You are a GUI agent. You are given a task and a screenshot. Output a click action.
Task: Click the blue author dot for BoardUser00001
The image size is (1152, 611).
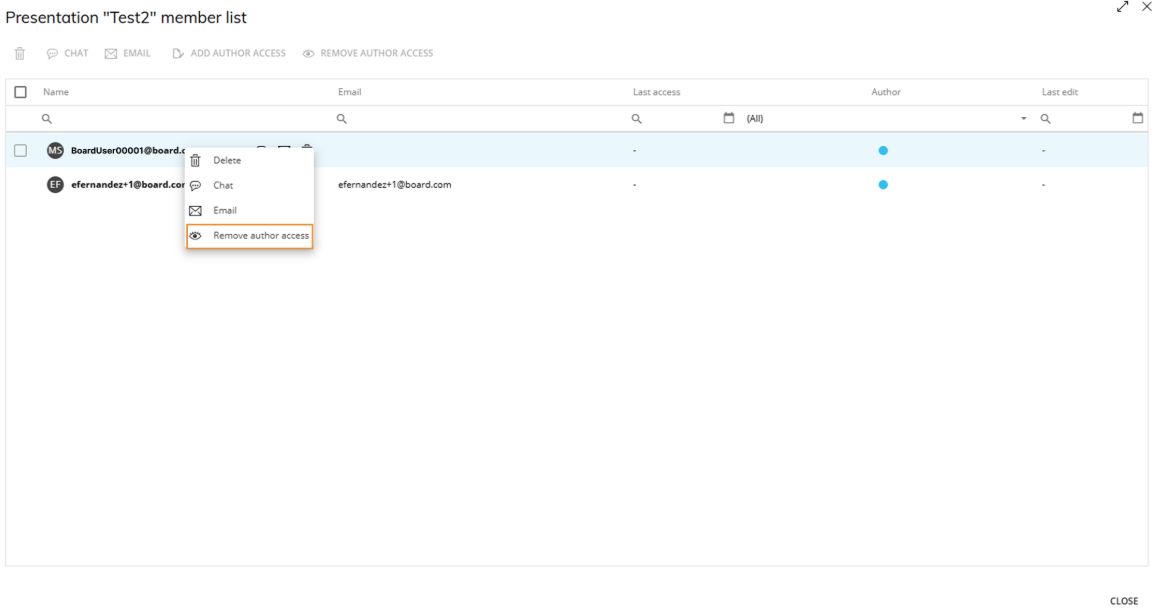click(883, 151)
